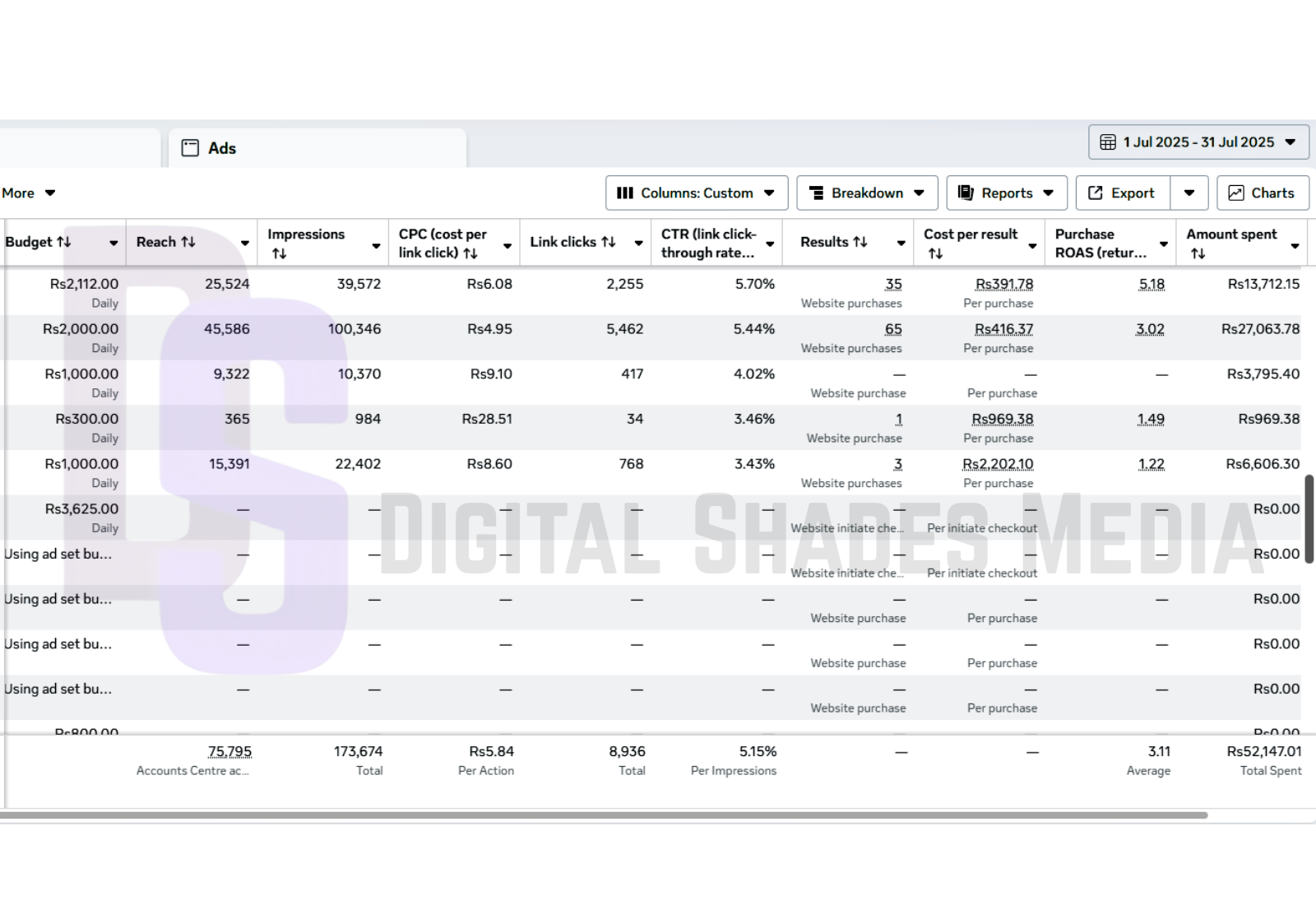This screenshot has width=1316, height=905.
Task: Click the horizontal scrollbar at table bottom
Action: [604, 815]
